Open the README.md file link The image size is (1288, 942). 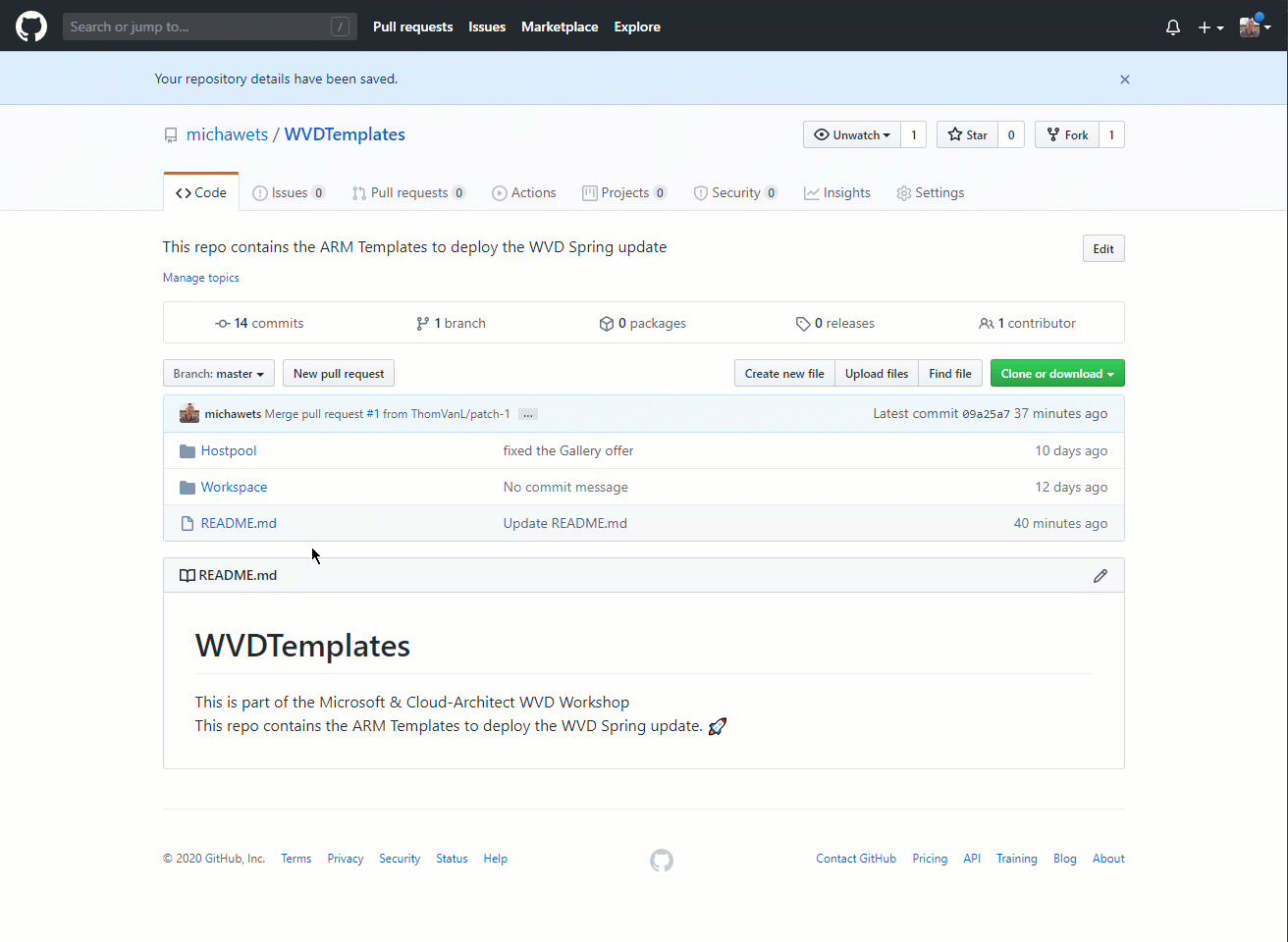click(x=239, y=524)
